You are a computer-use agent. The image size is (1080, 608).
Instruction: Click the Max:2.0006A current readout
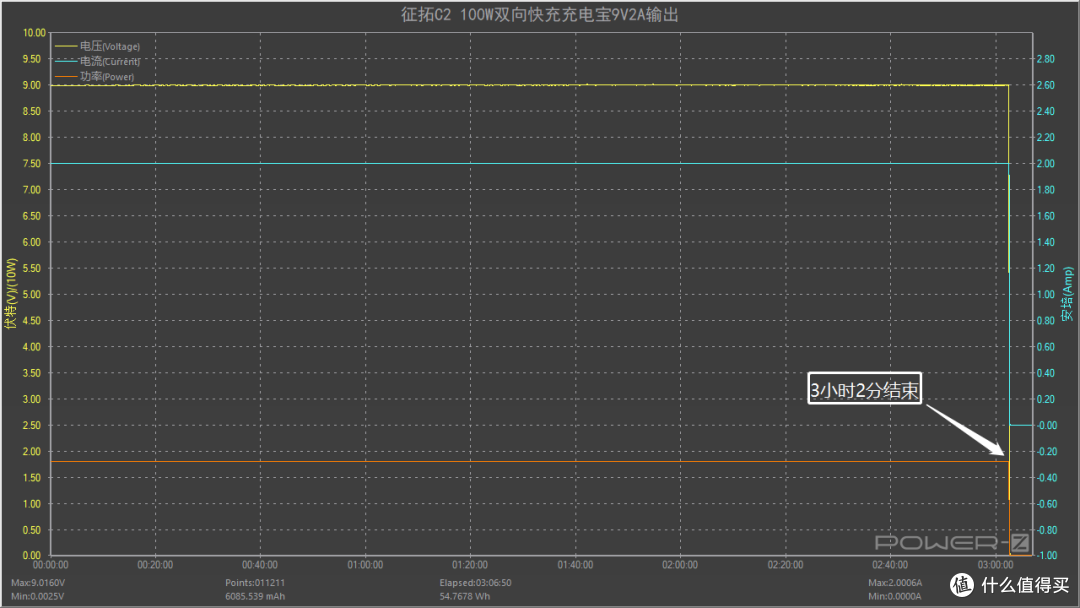(895, 583)
